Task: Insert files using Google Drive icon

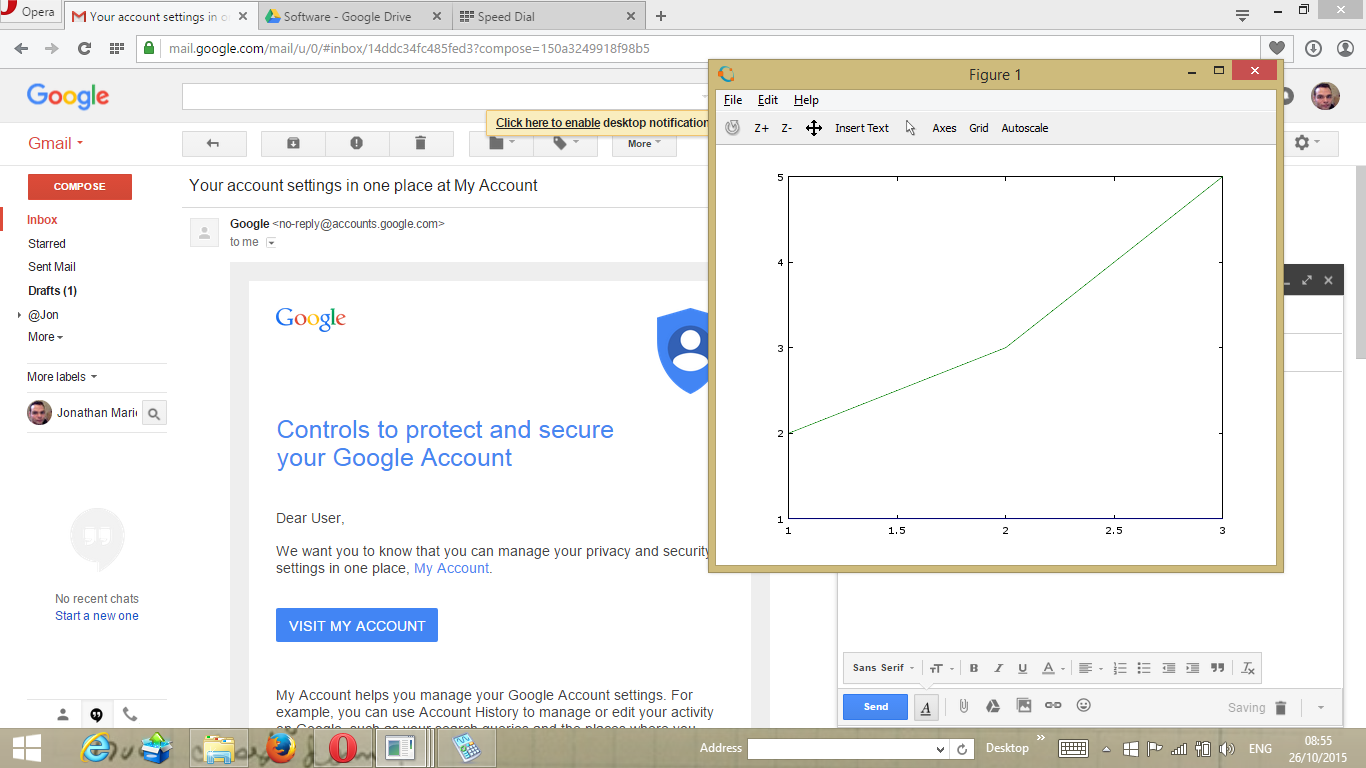Action: [993, 706]
